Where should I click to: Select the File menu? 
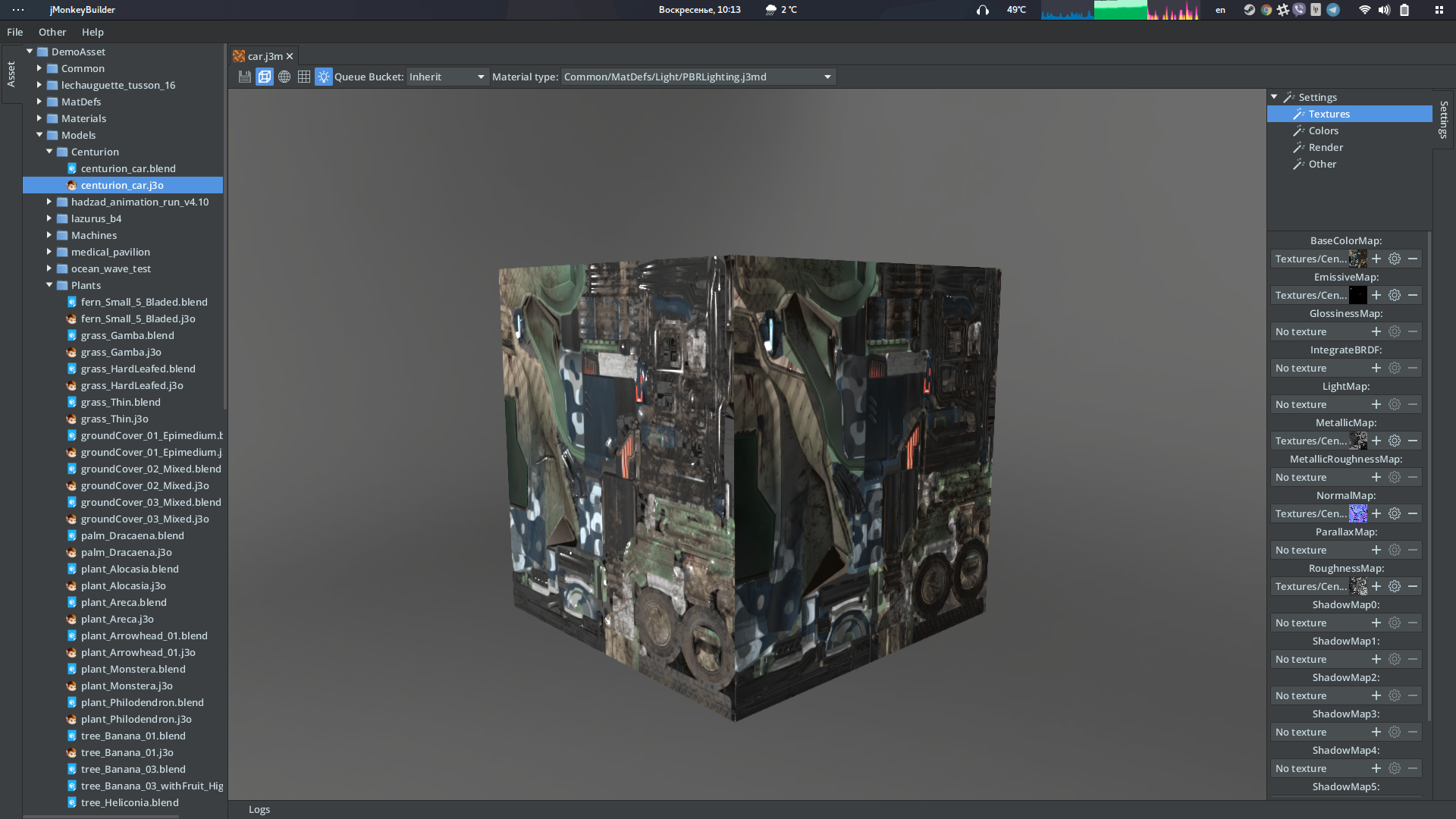(x=15, y=31)
